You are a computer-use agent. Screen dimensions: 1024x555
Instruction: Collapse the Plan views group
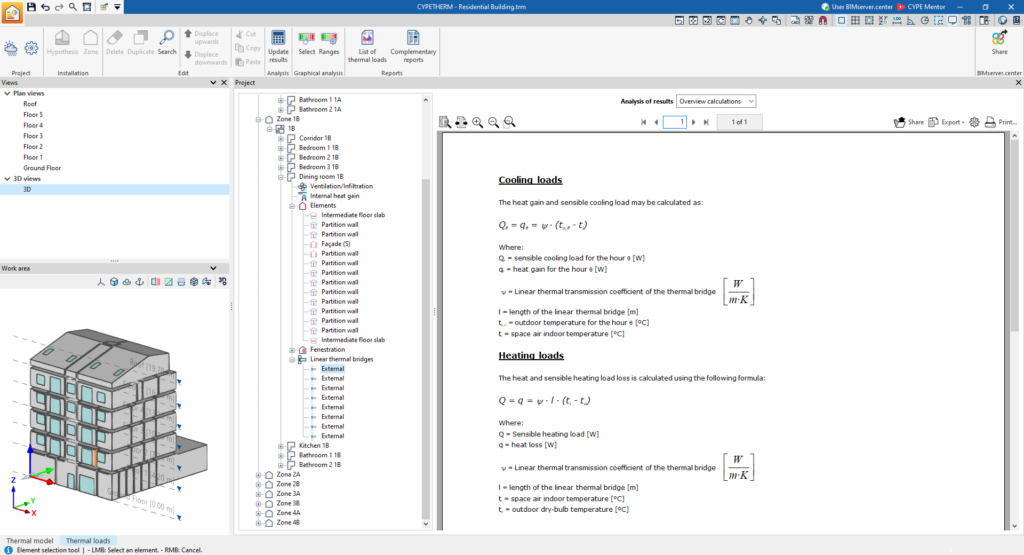click(x=7, y=93)
